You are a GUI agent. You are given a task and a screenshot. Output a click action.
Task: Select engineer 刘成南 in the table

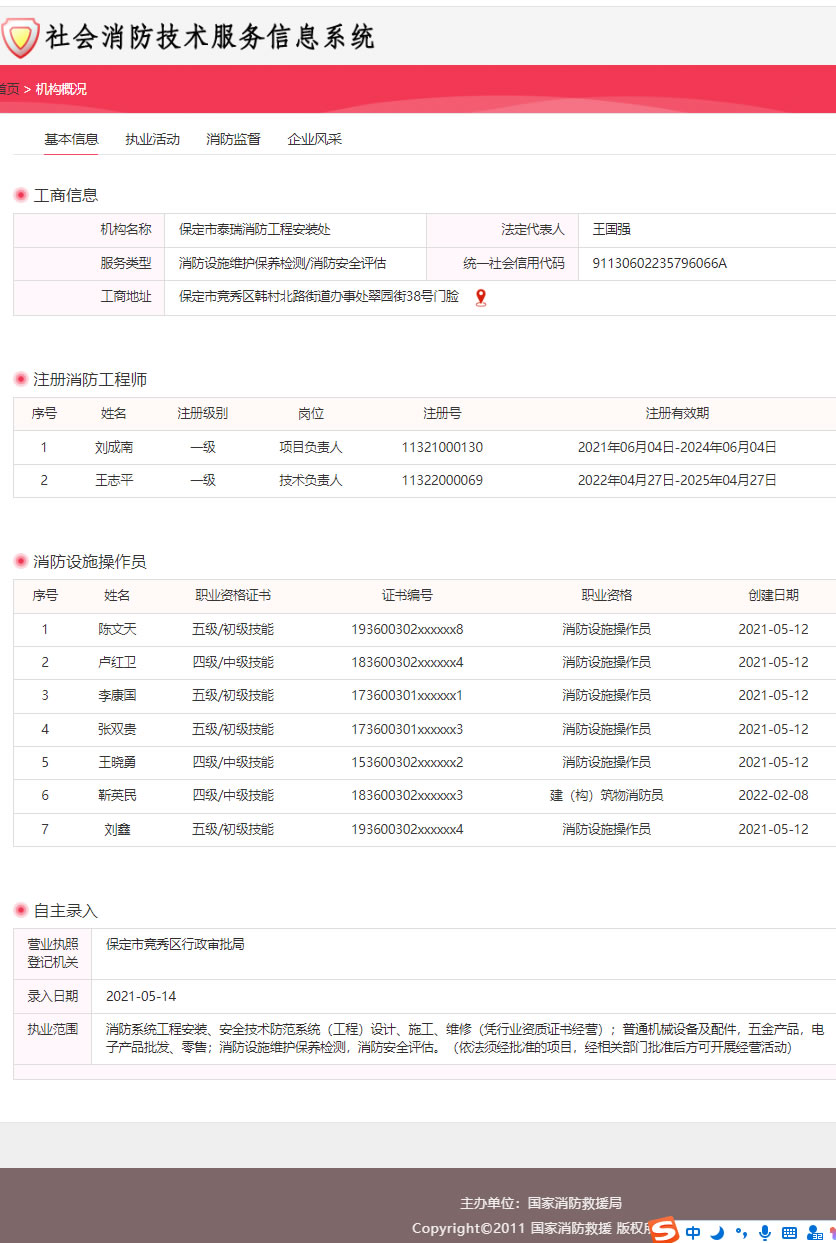(x=114, y=447)
